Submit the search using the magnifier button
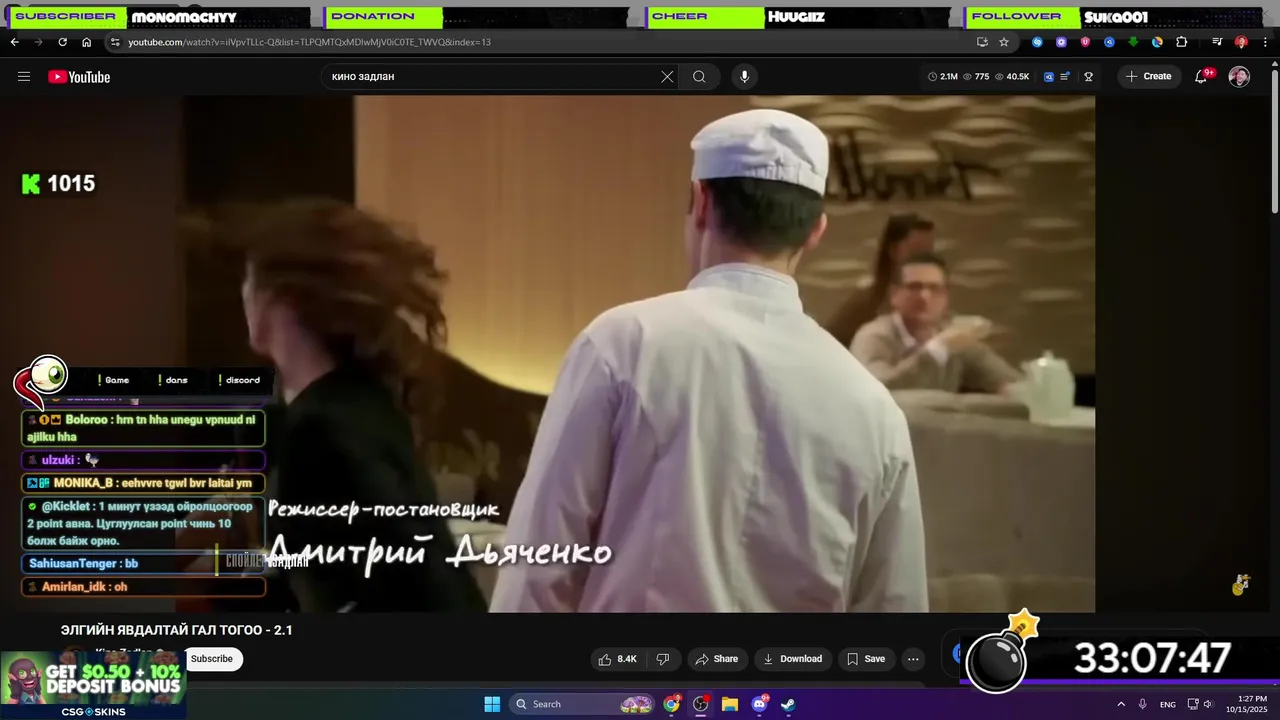 pos(699,77)
